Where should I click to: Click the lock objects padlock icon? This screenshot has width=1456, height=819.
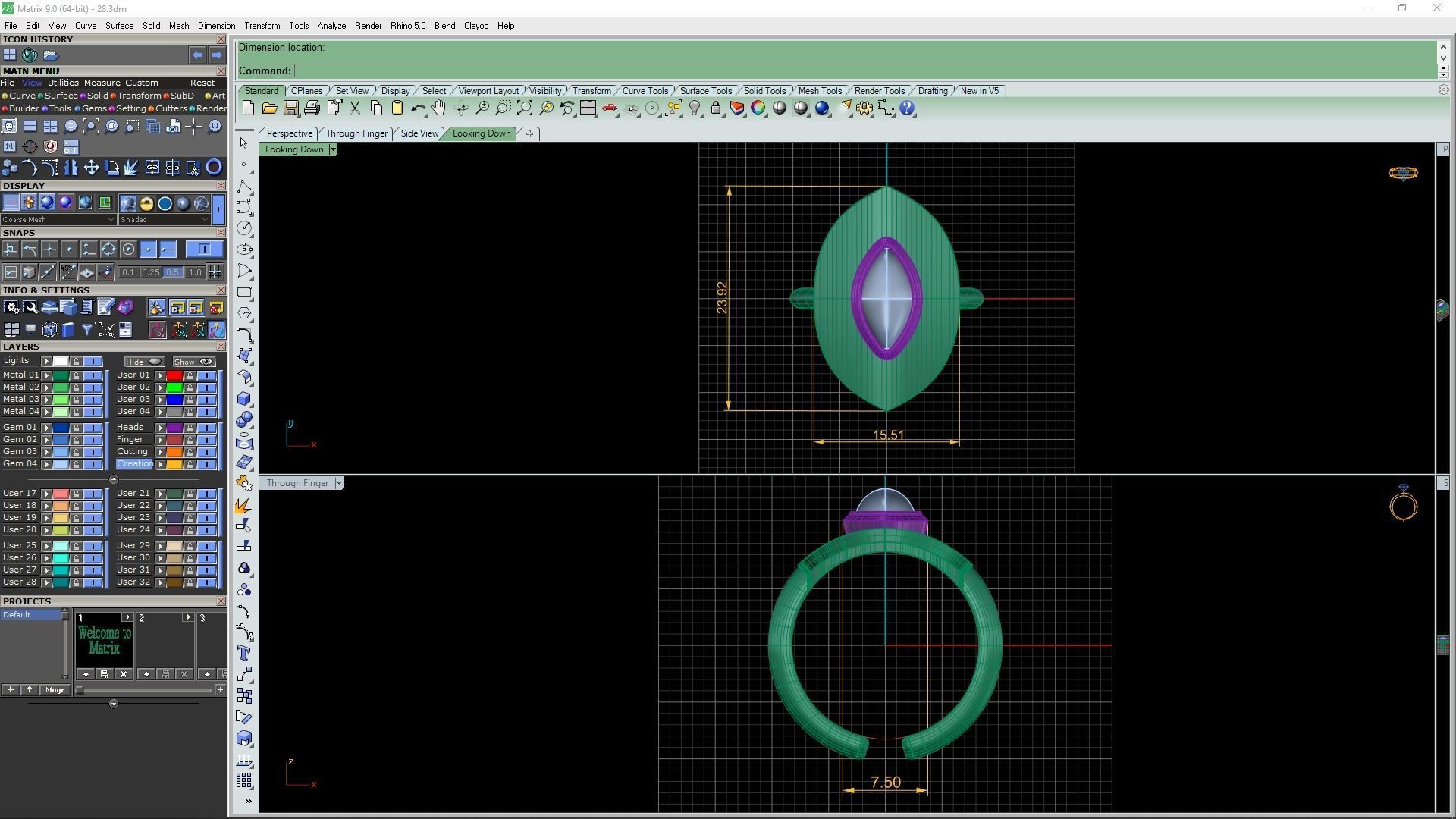(x=716, y=108)
